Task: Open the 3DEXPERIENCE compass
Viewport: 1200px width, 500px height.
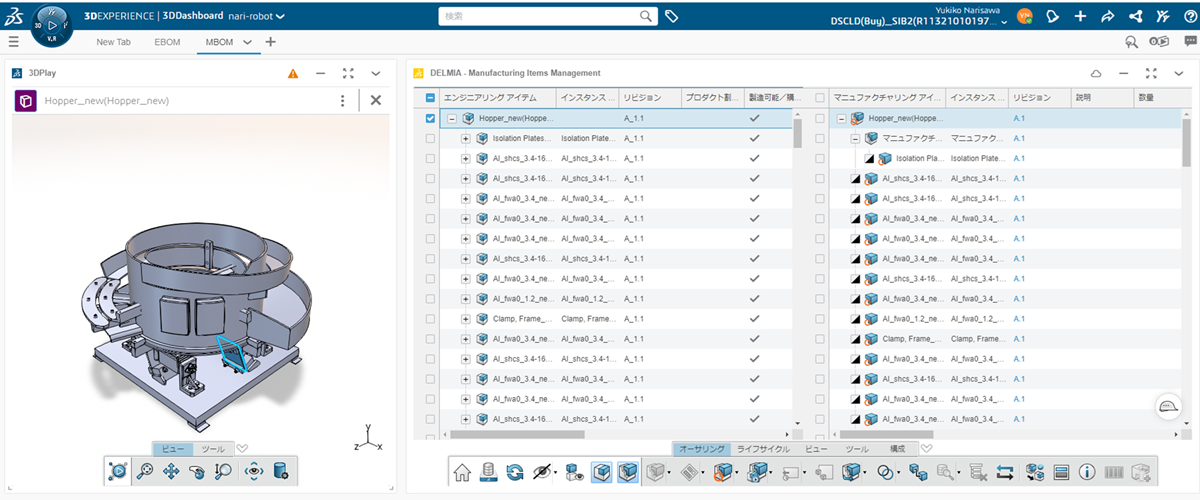Action: [x=51, y=24]
